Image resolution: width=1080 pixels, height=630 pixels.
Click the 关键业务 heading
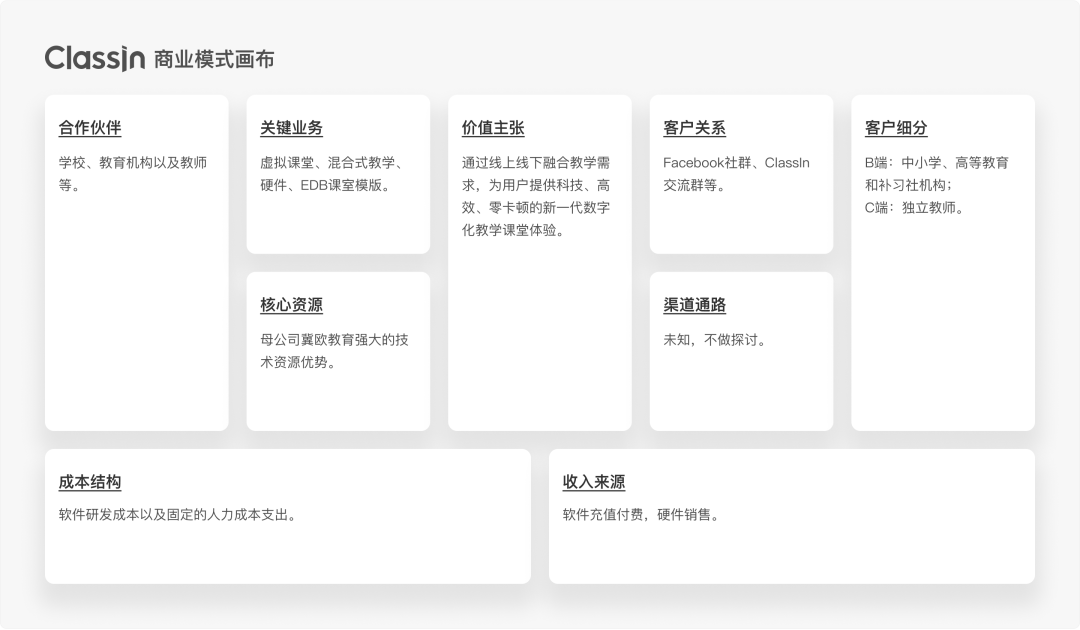291,127
